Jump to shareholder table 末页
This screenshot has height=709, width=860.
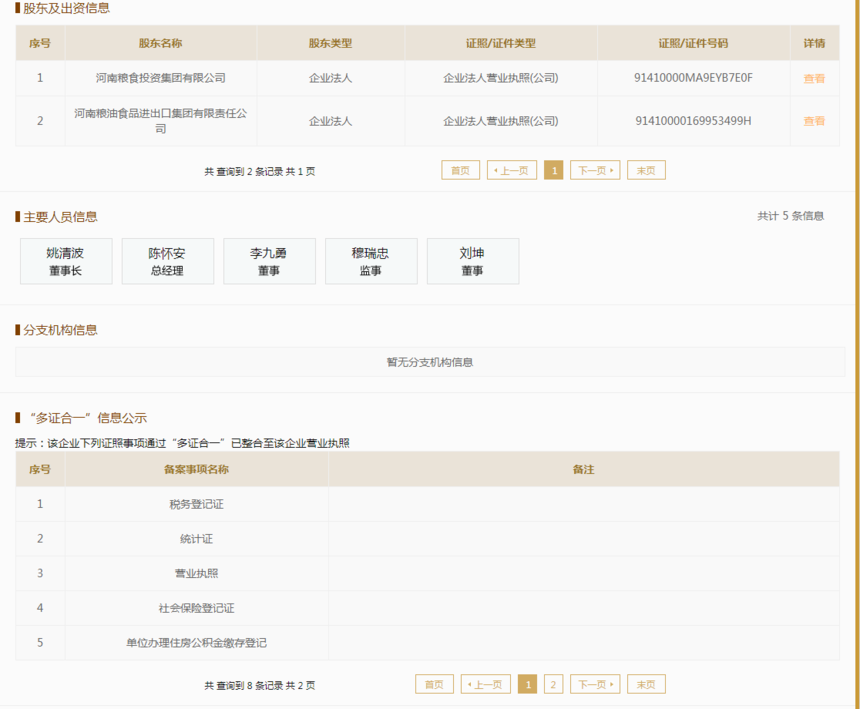point(646,170)
